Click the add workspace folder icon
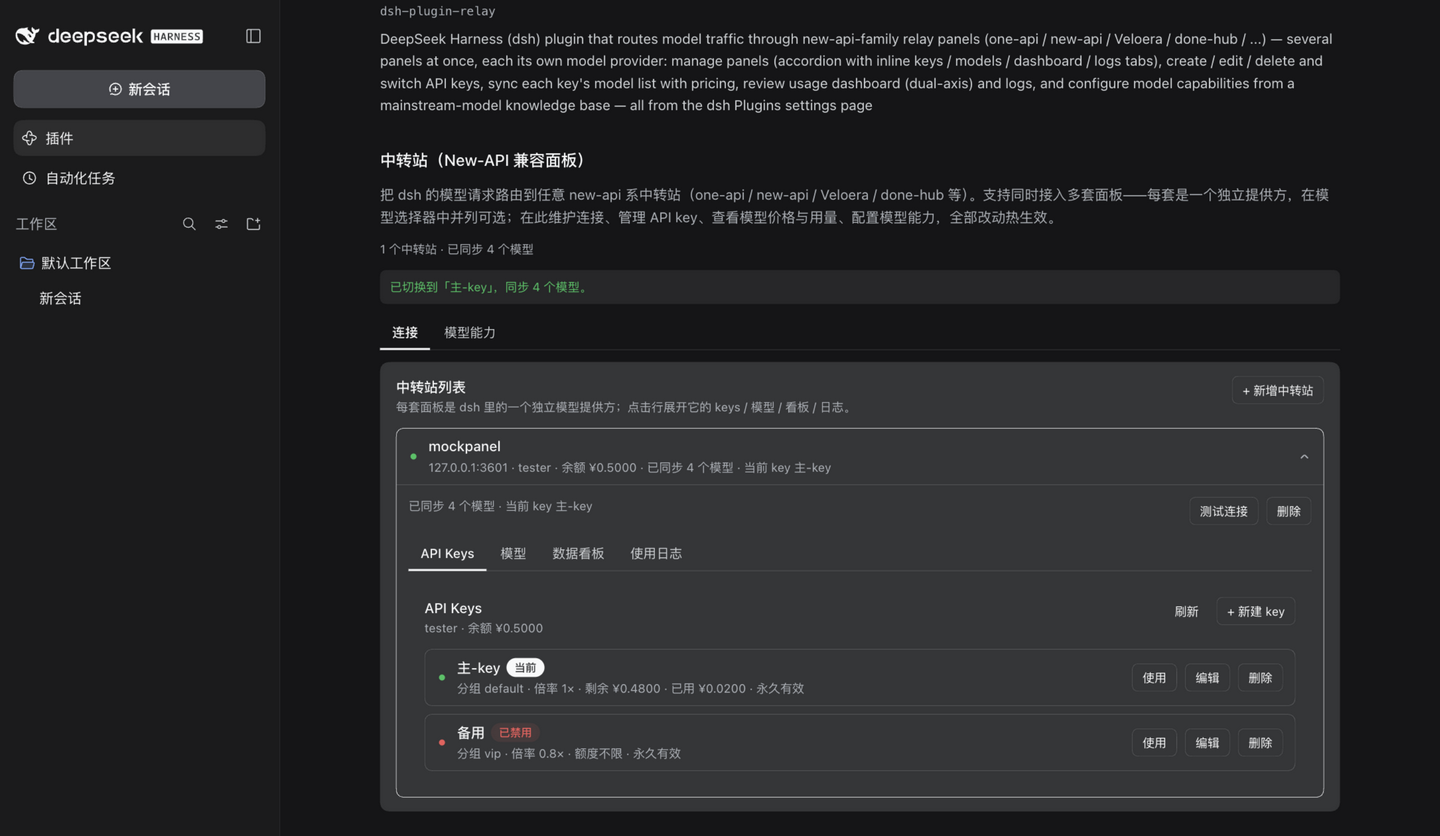The height and width of the screenshot is (836, 1440). [253, 224]
